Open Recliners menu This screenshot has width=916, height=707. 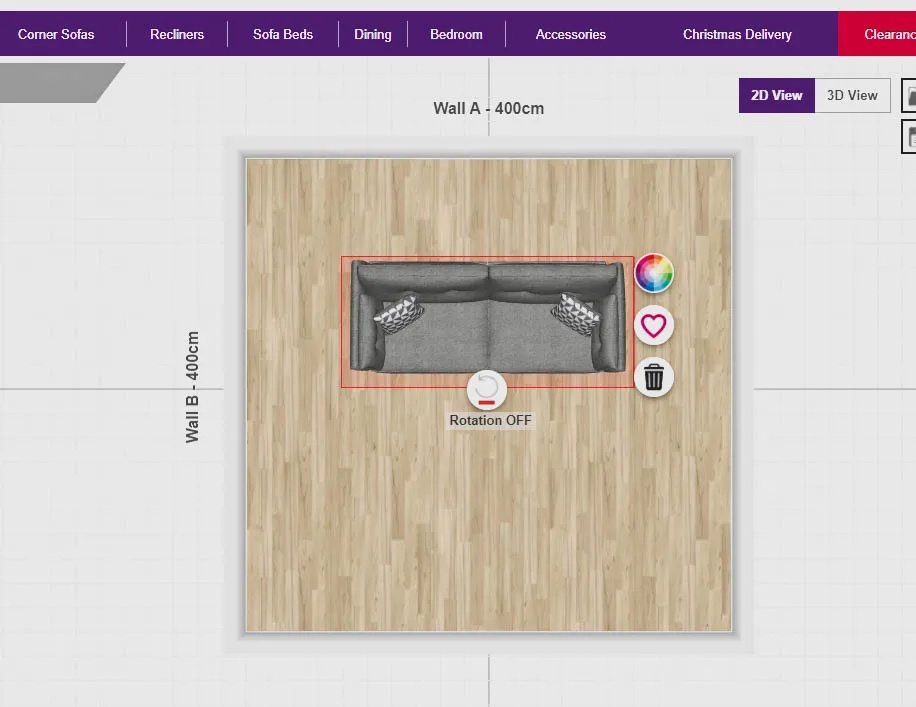pyautogui.click(x=177, y=34)
